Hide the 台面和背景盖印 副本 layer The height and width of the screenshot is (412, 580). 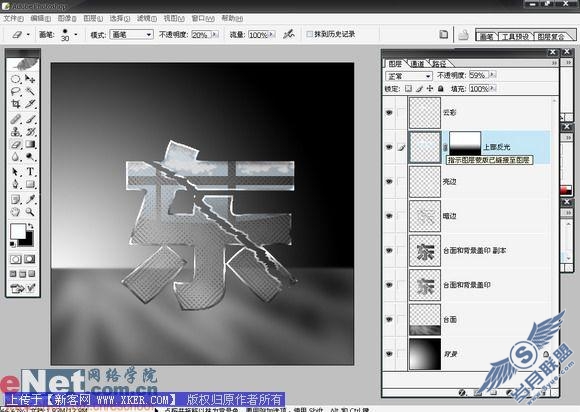(x=389, y=250)
